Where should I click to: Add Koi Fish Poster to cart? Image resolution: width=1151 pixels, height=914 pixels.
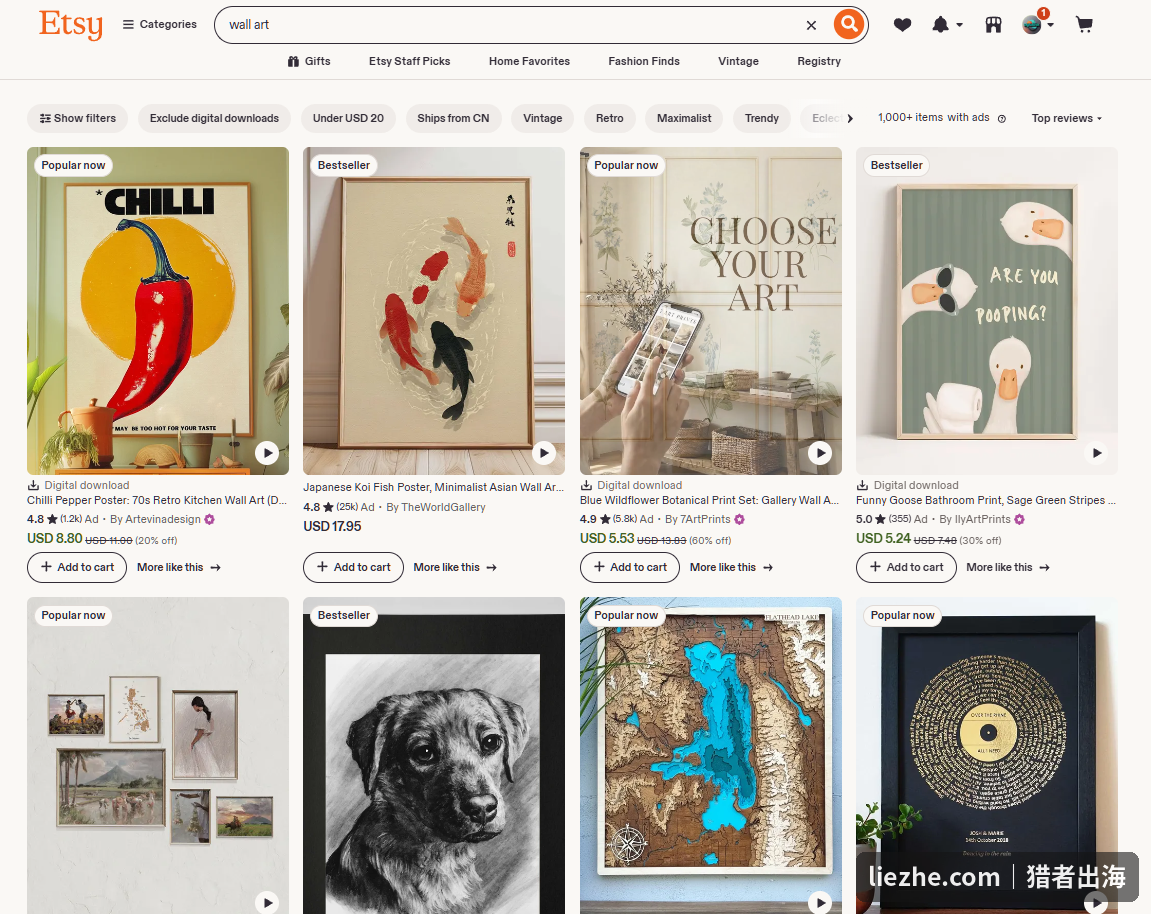[x=353, y=567]
